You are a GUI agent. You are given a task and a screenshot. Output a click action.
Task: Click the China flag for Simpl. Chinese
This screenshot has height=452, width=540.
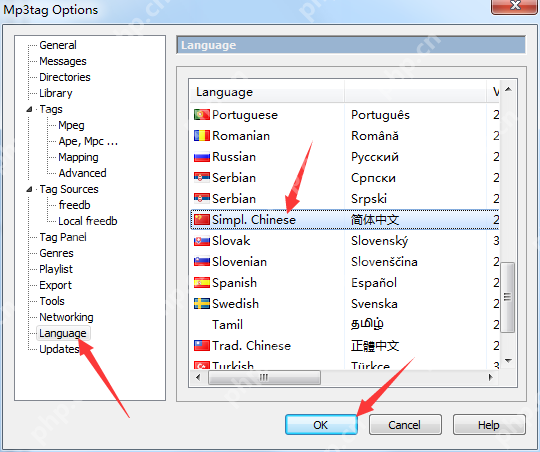tap(202, 220)
